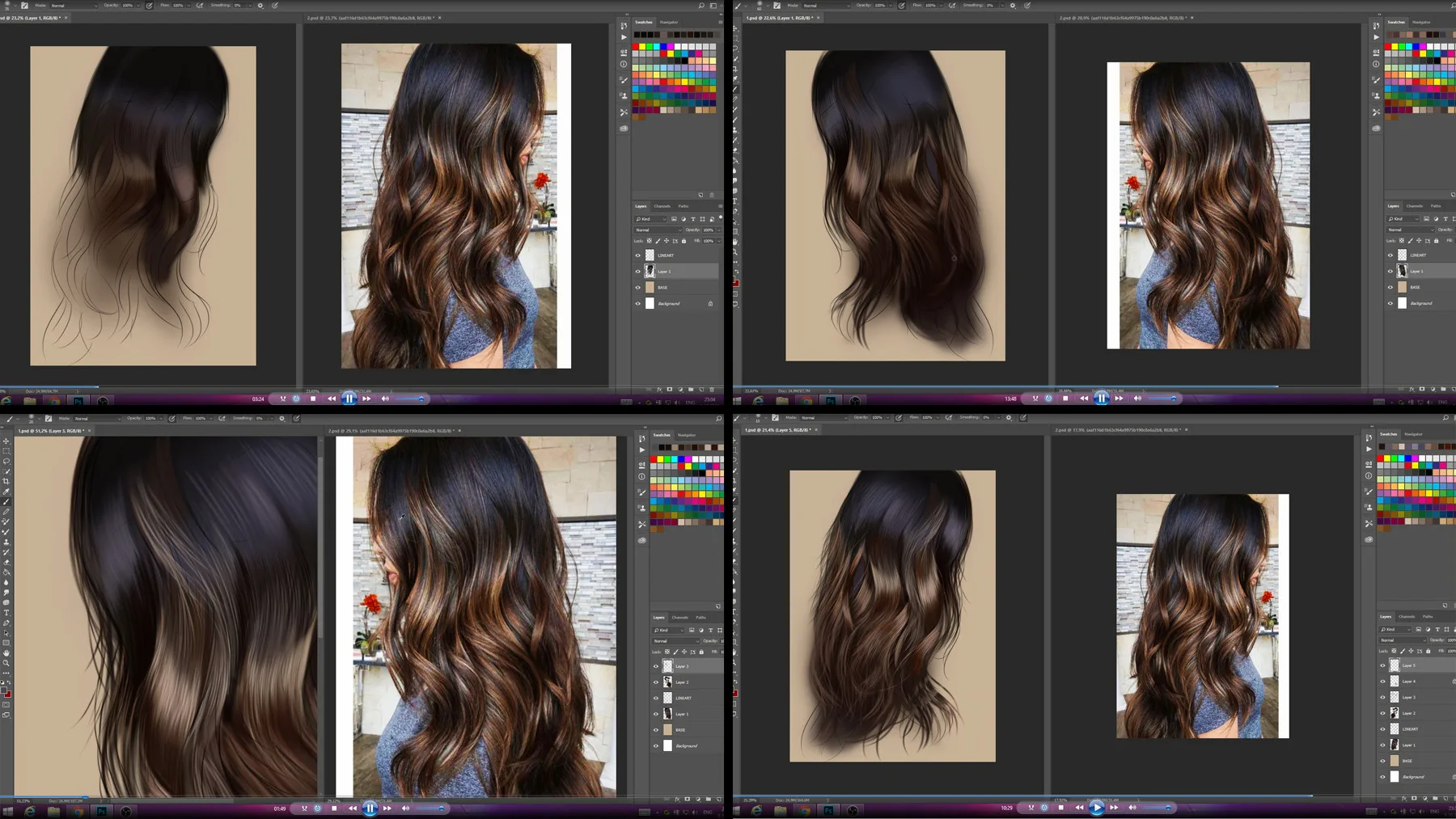Hide the LINEART layer in top-left window
The height and width of the screenshot is (819, 1456).
637,255
